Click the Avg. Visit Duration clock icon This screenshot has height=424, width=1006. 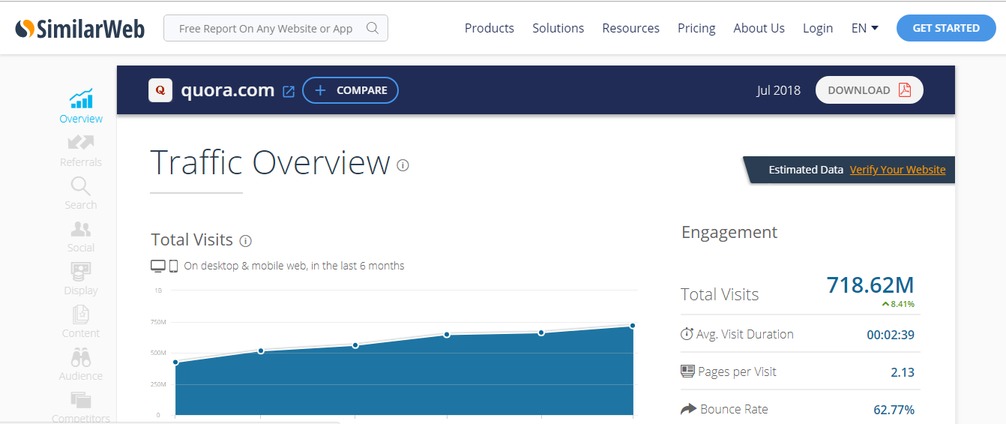[686, 334]
